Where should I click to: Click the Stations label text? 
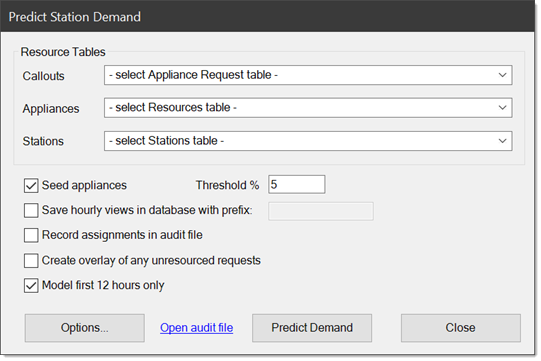[43, 141]
